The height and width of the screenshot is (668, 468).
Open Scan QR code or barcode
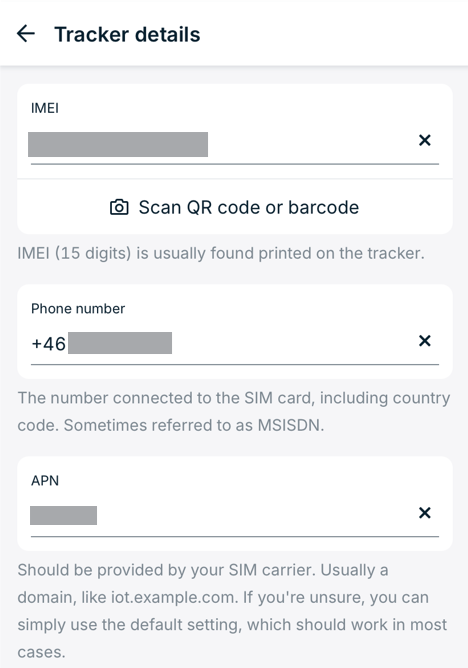[x=235, y=207]
